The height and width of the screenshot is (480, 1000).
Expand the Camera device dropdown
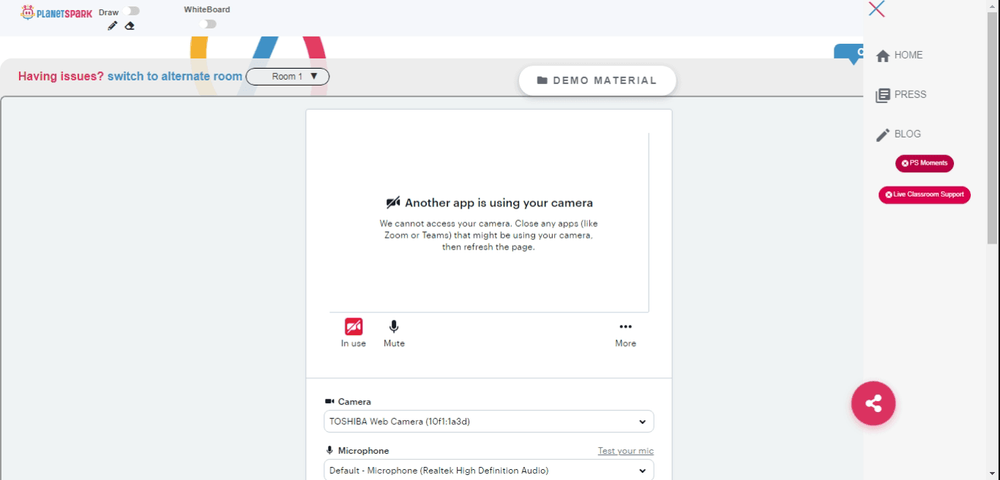click(x=489, y=421)
